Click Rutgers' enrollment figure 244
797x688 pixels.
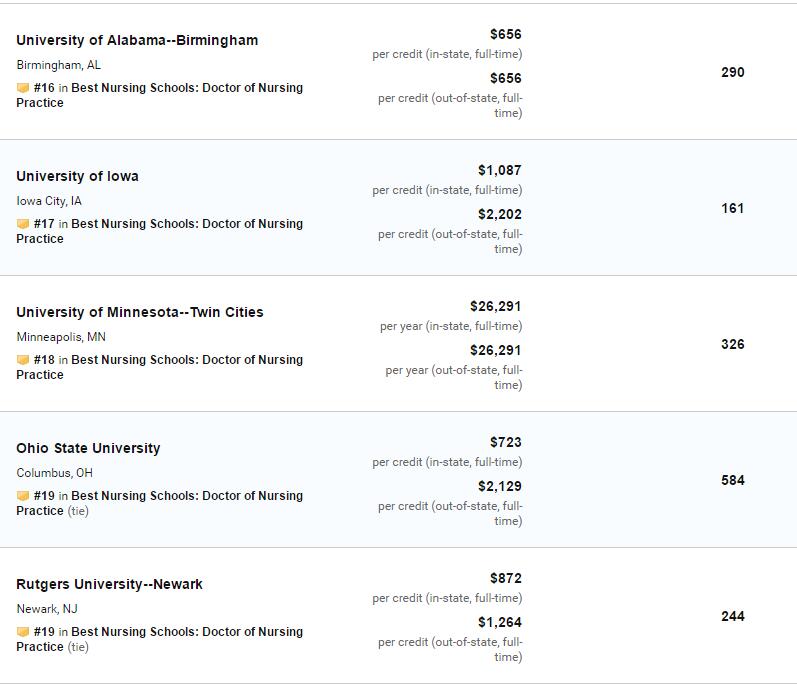(732, 616)
